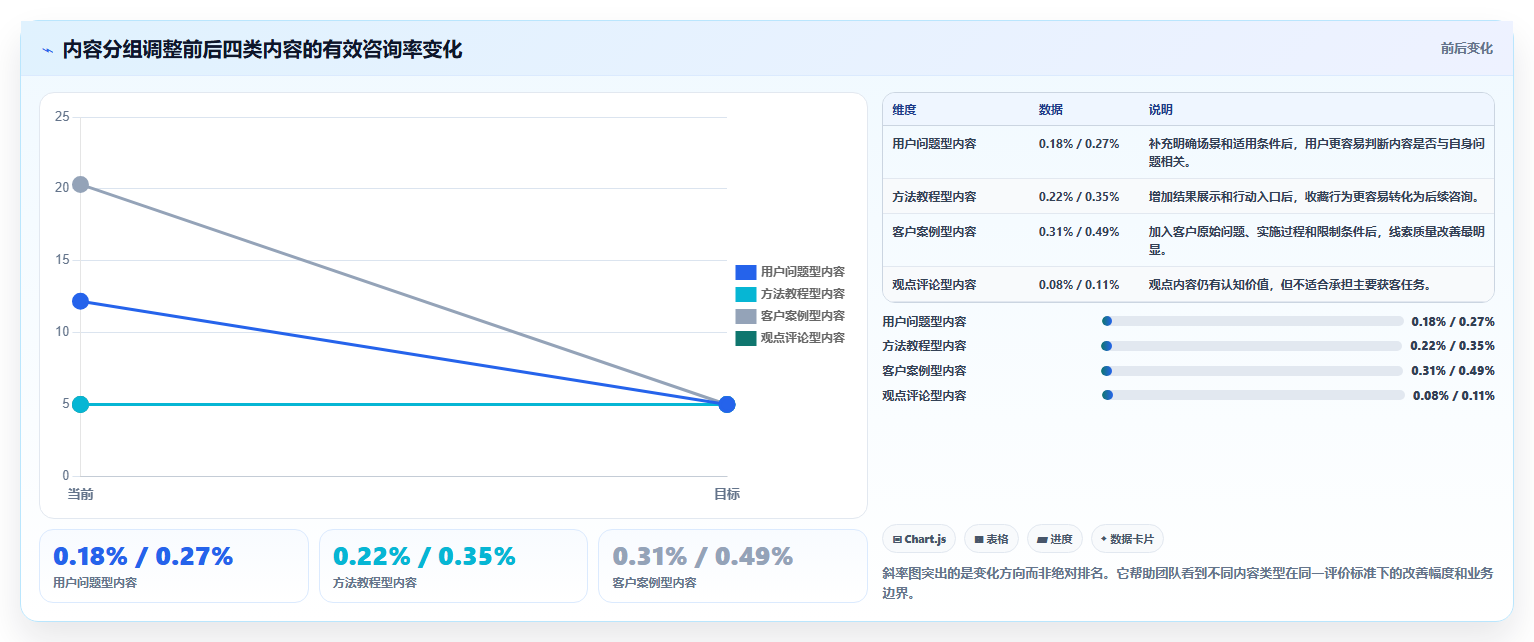Click the cyan data point at 5

tap(80, 404)
